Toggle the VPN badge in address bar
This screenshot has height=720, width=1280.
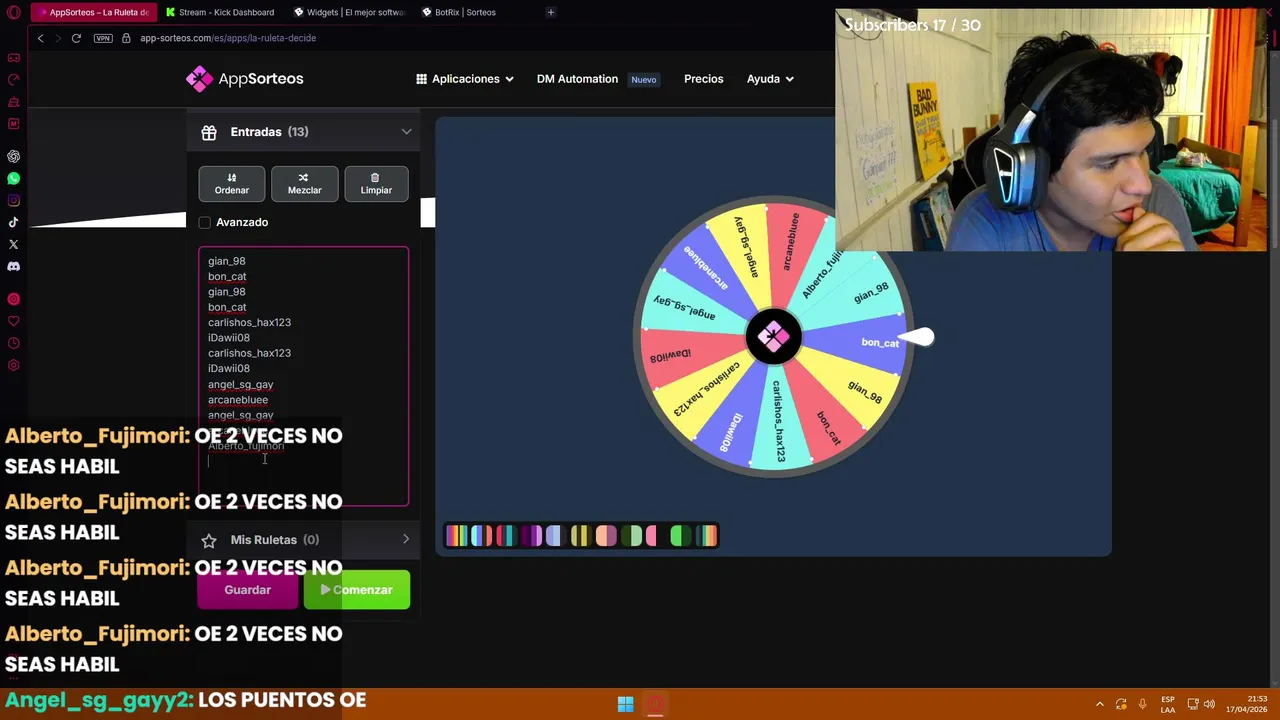pyautogui.click(x=103, y=38)
